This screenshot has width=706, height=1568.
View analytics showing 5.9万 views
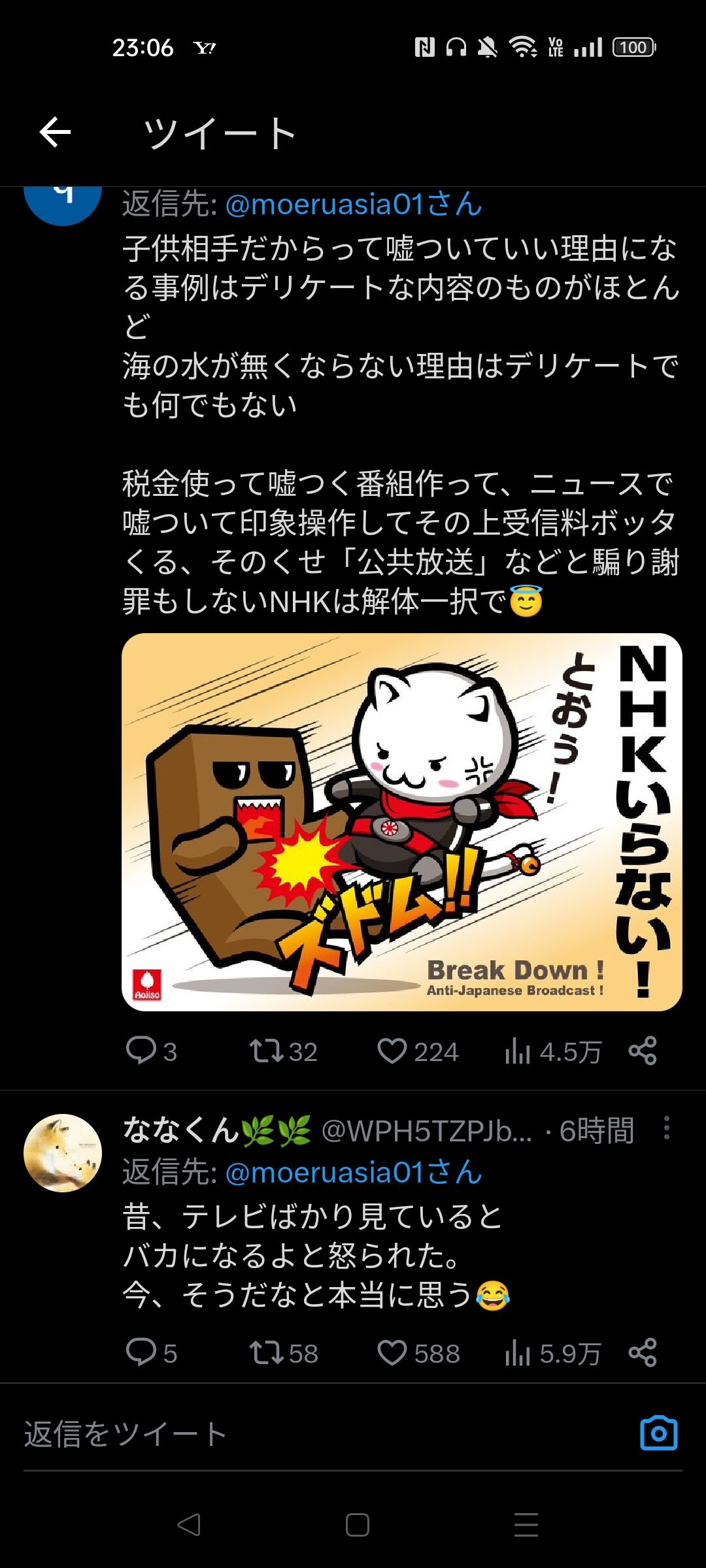[x=552, y=1353]
